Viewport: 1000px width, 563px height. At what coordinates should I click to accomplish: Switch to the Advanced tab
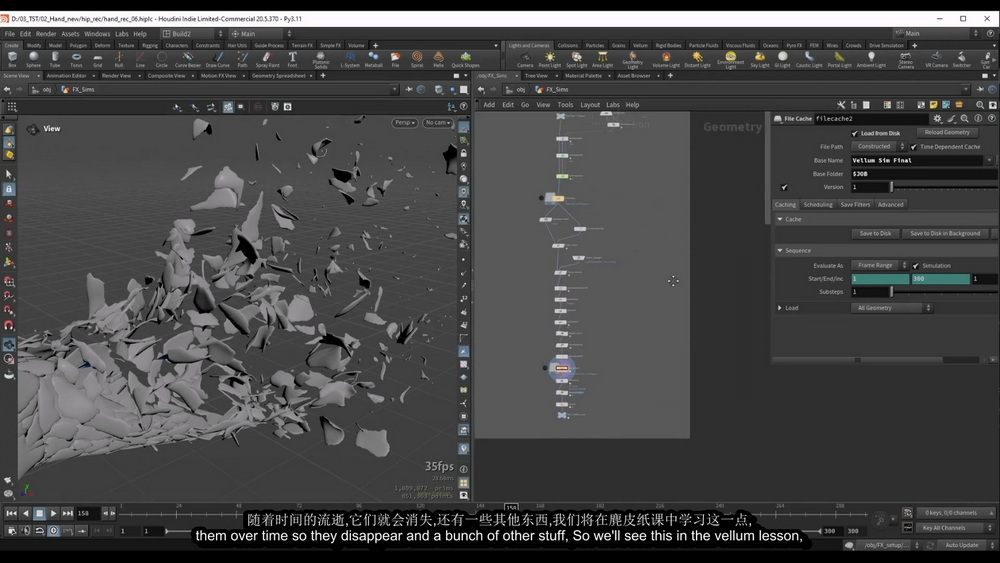click(x=890, y=205)
